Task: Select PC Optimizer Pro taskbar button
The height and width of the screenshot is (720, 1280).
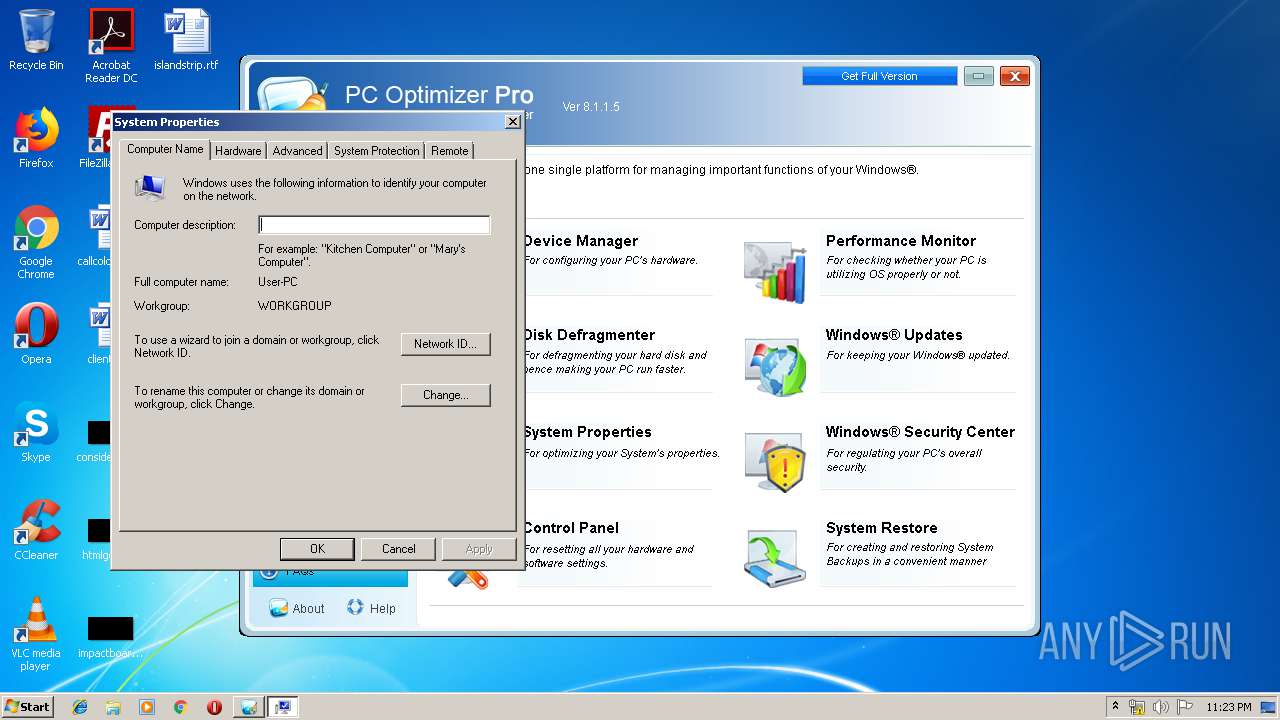Action: (248, 707)
